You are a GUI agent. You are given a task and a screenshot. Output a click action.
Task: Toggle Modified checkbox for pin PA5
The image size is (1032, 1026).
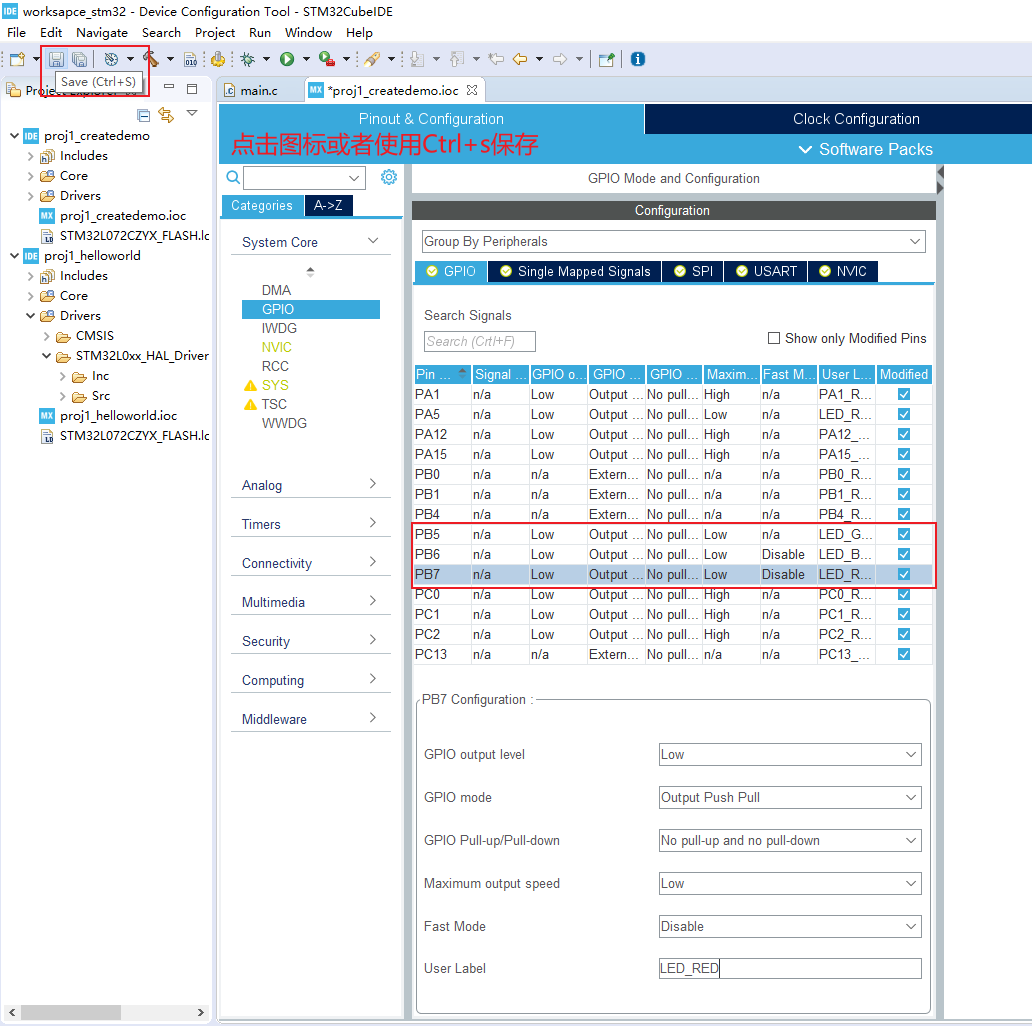coord(904,414)
